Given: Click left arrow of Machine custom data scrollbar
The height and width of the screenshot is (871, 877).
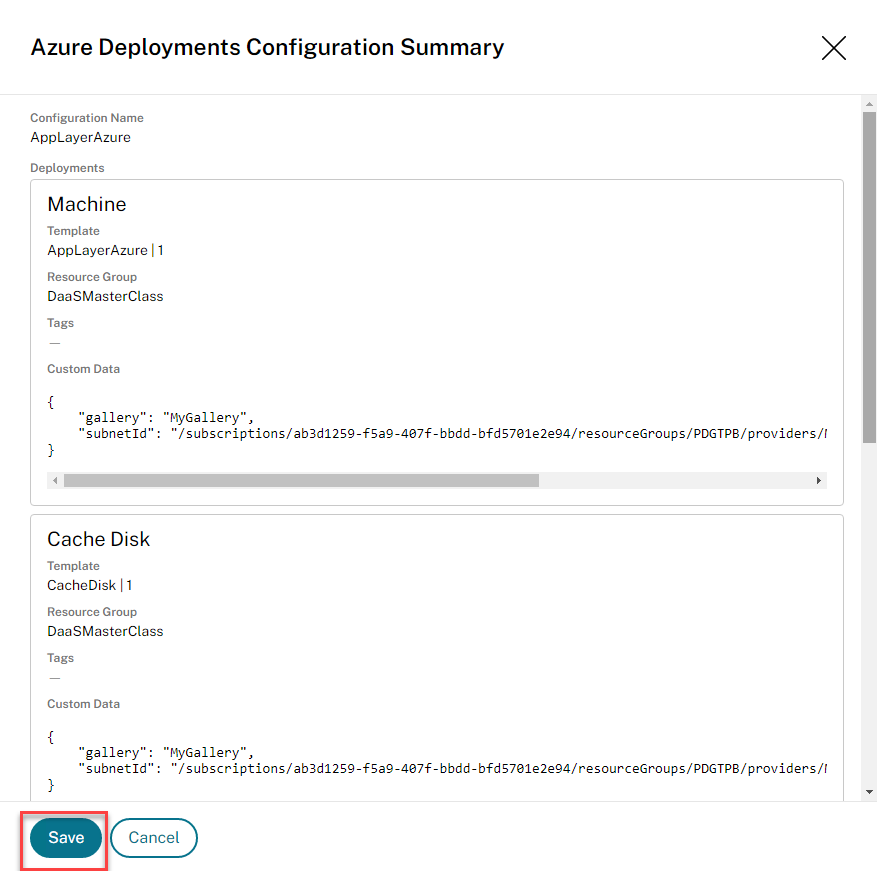Looking at the screenshot, I should point(55,481).
